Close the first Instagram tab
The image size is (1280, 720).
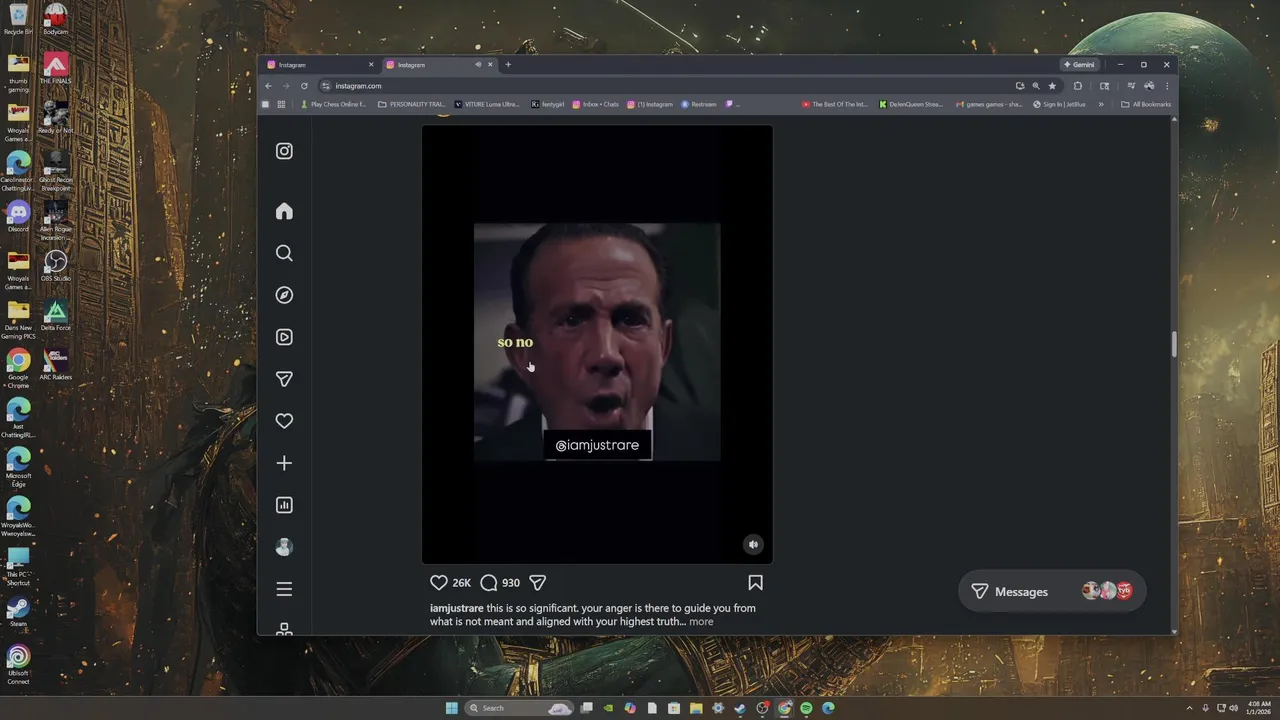371,65
